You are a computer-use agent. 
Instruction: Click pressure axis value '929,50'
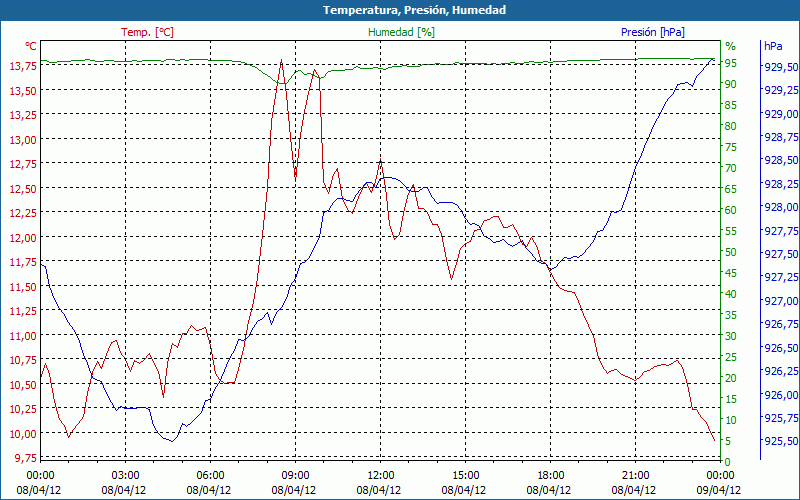point(781,67)
